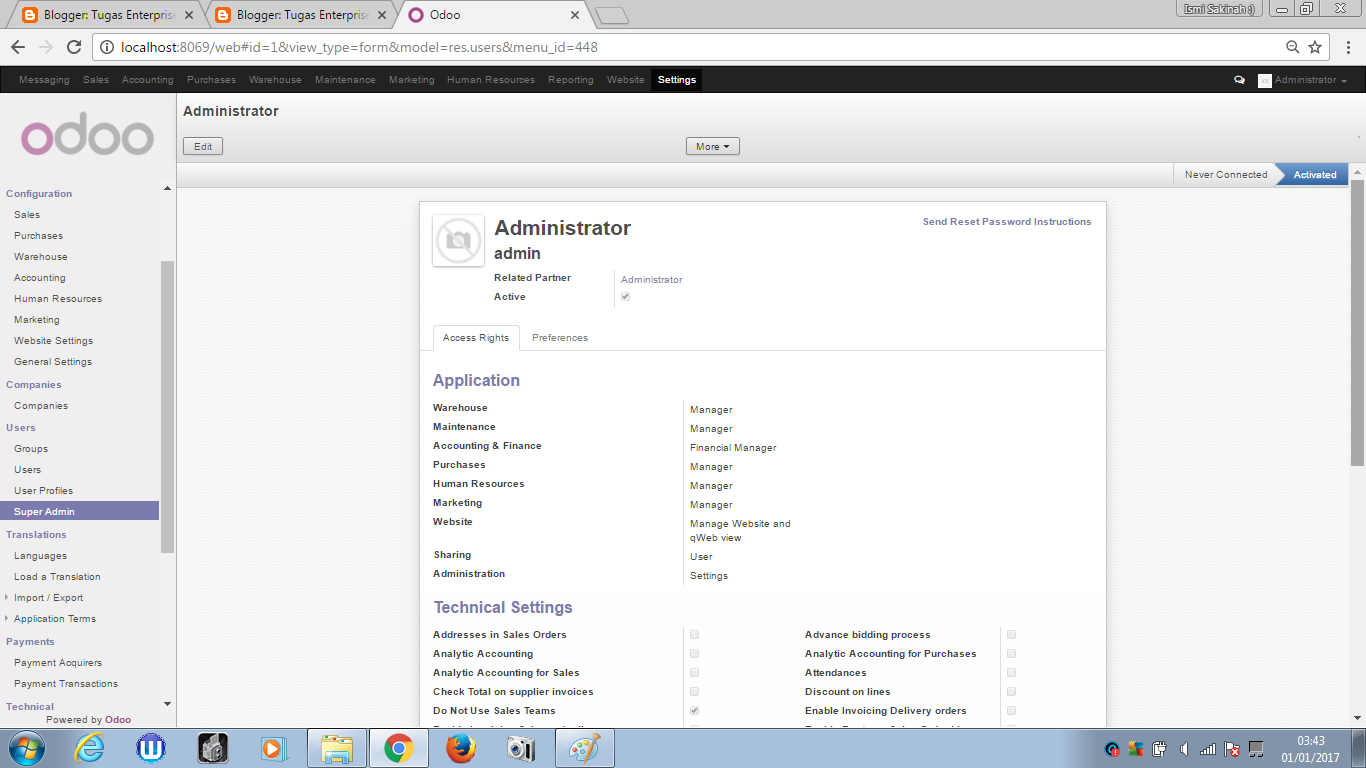This screenshot has height=768, width=1366.
Task: Click Send Reset Password Instructions link
Action: (x=1007, y=222)
